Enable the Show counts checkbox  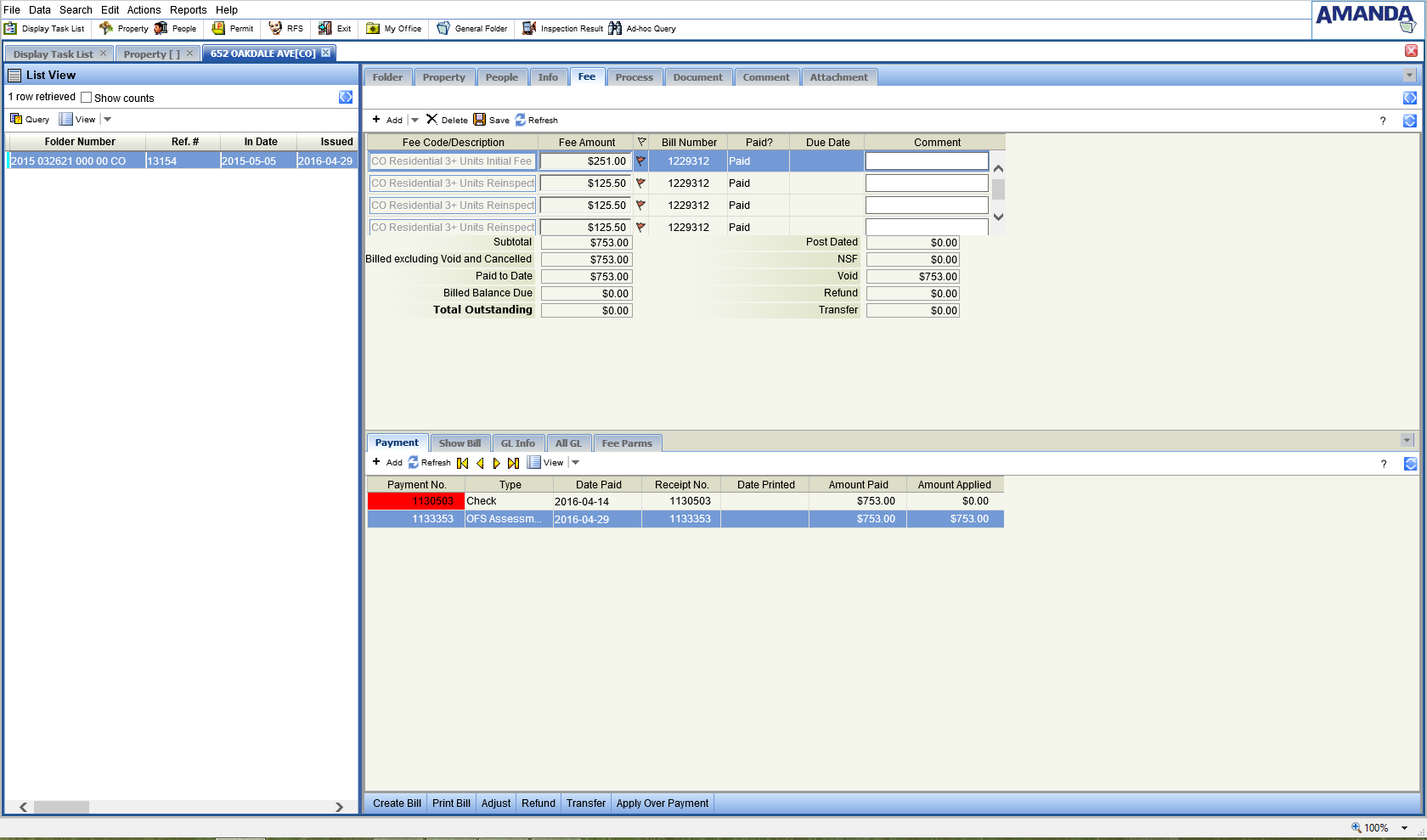coord(86,98)
